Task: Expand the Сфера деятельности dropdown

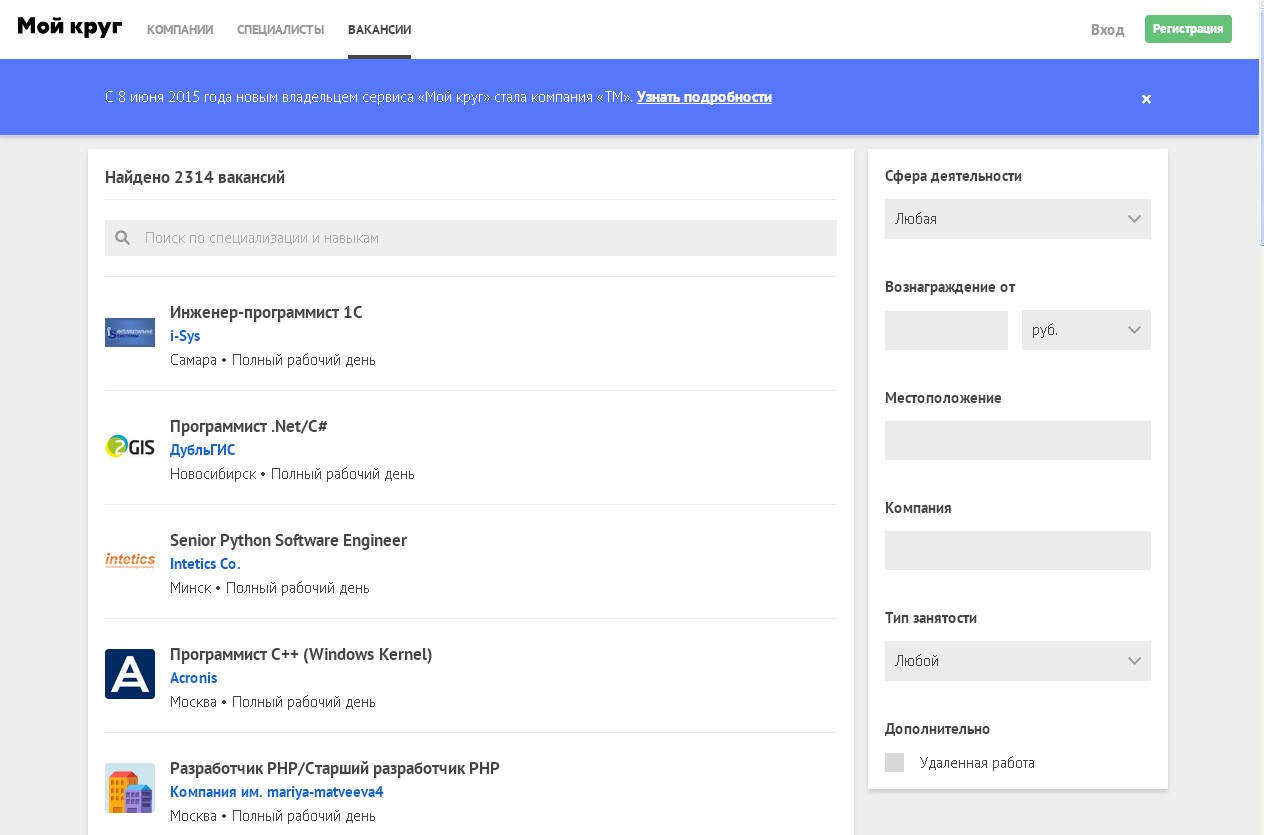Action: tap(1017, 219)
